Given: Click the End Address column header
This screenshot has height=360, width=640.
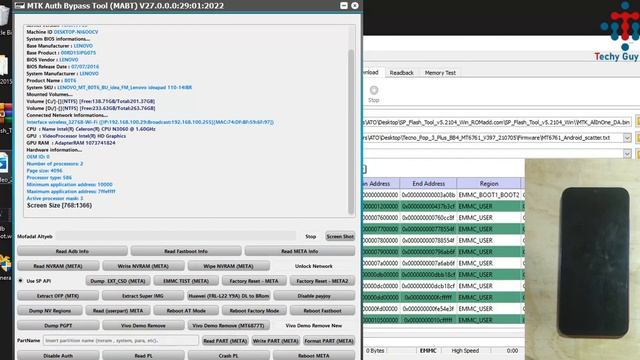Looking at the screenshot, I should [428, 184].
